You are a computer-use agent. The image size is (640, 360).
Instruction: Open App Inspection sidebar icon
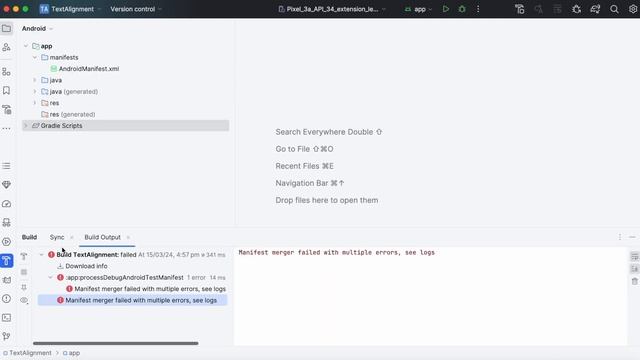pos(7,222)
